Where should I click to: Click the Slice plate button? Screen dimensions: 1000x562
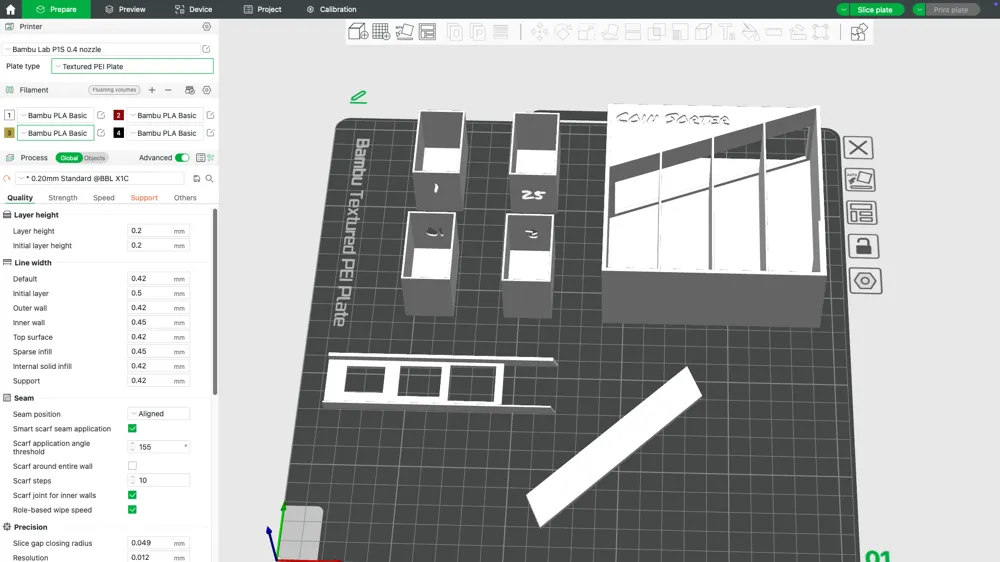(875, 10)
